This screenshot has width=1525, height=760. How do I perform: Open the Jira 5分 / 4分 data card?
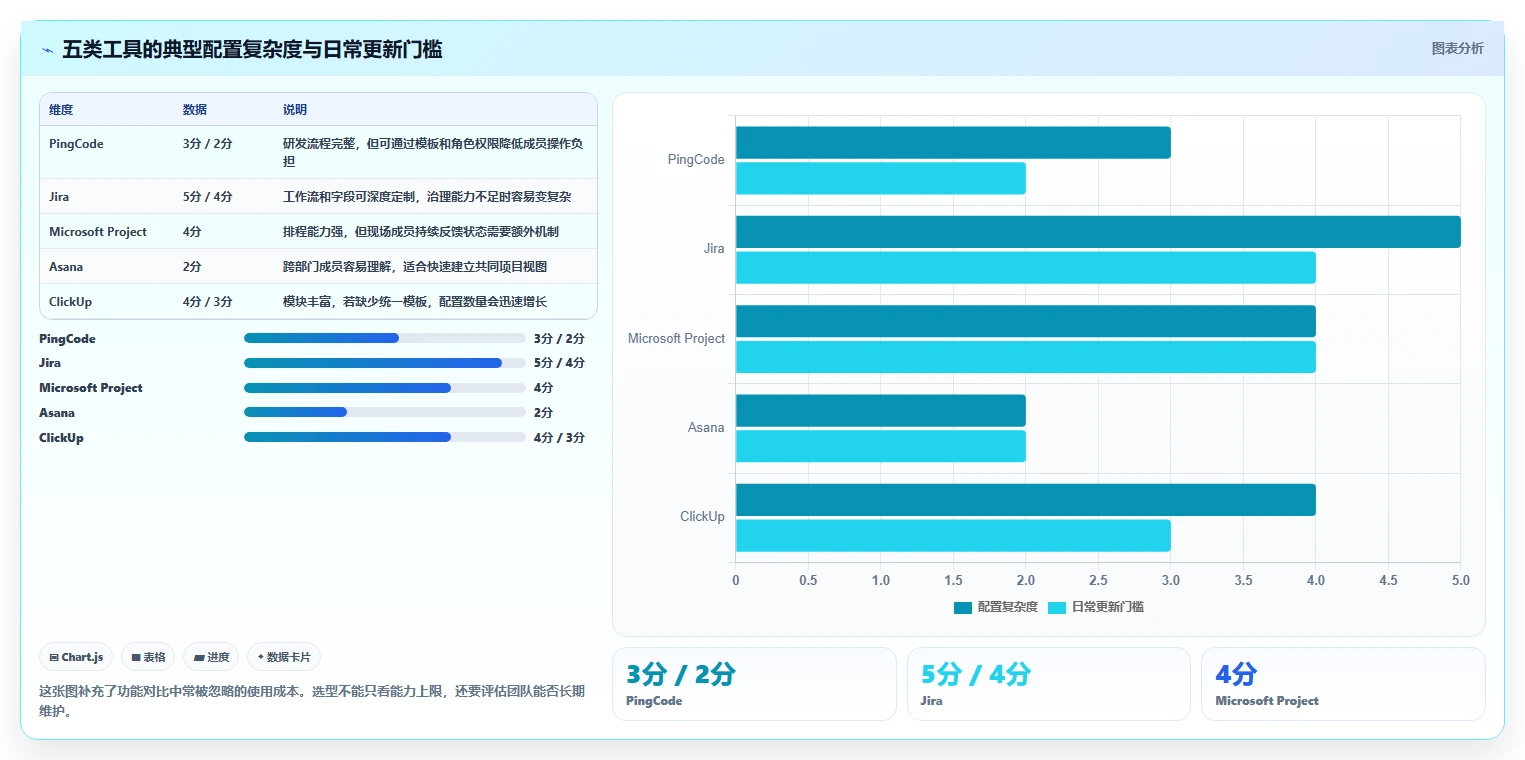pyautogui.click(x=1049, y=684)
